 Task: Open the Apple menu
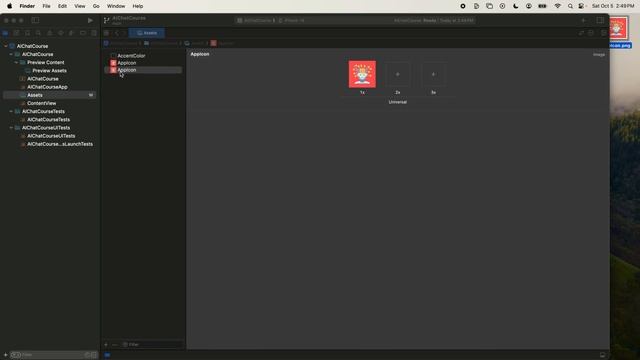click(9, 6)
